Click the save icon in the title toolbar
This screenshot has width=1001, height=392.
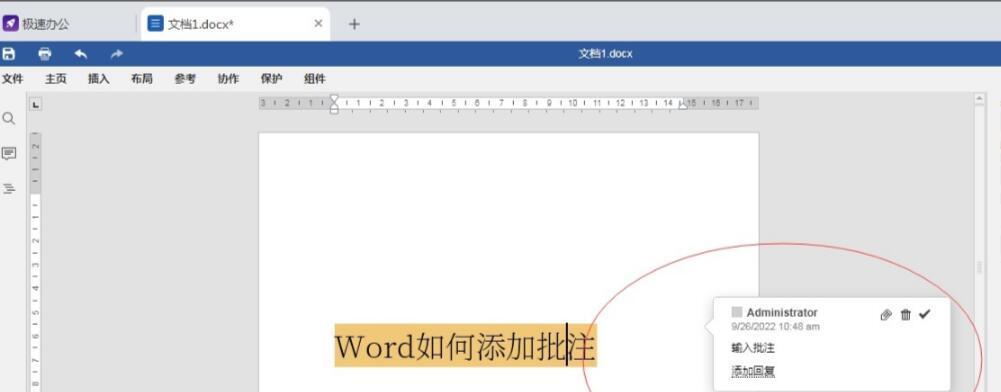8,54
